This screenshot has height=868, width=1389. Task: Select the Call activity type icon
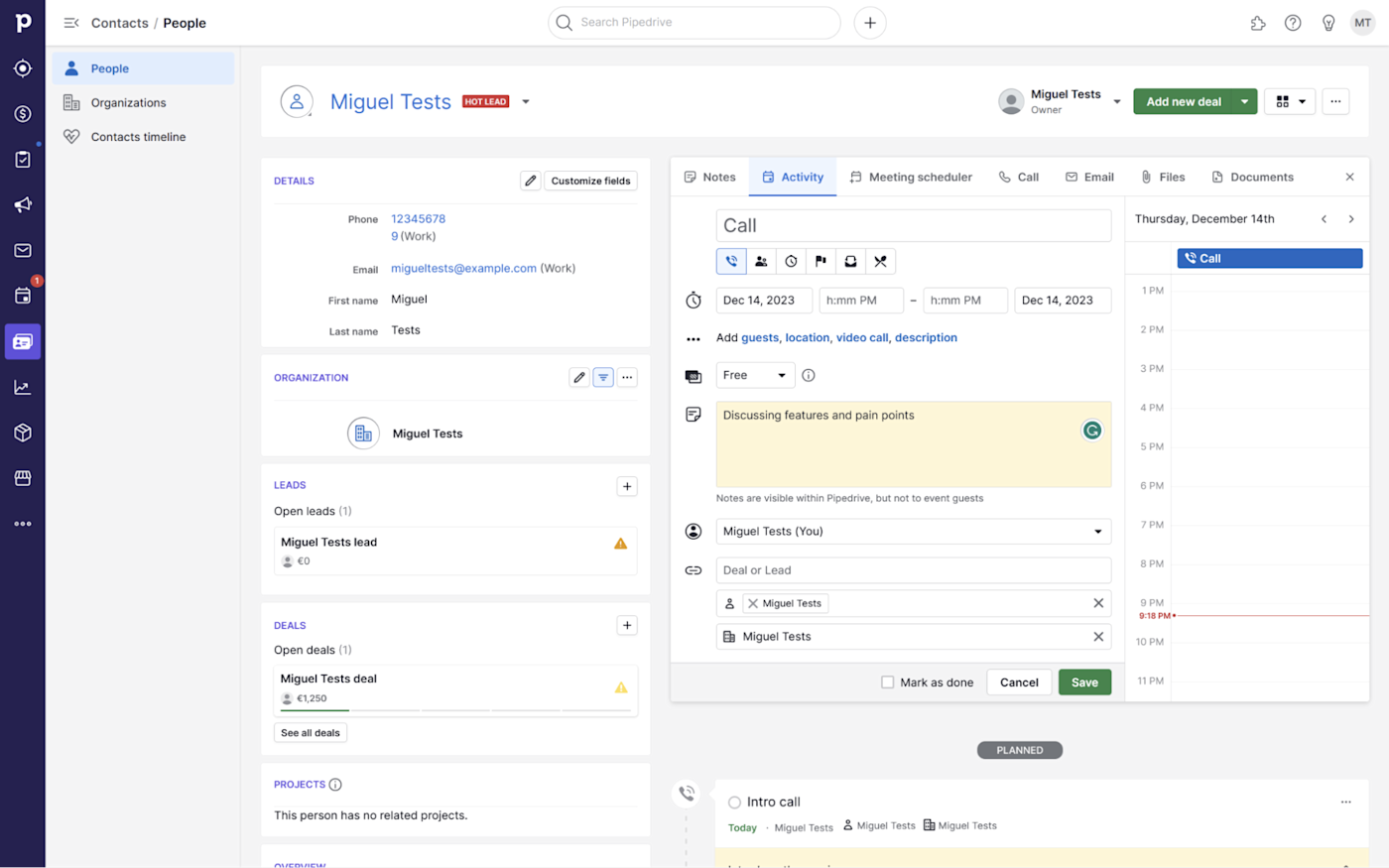point(731,261)
